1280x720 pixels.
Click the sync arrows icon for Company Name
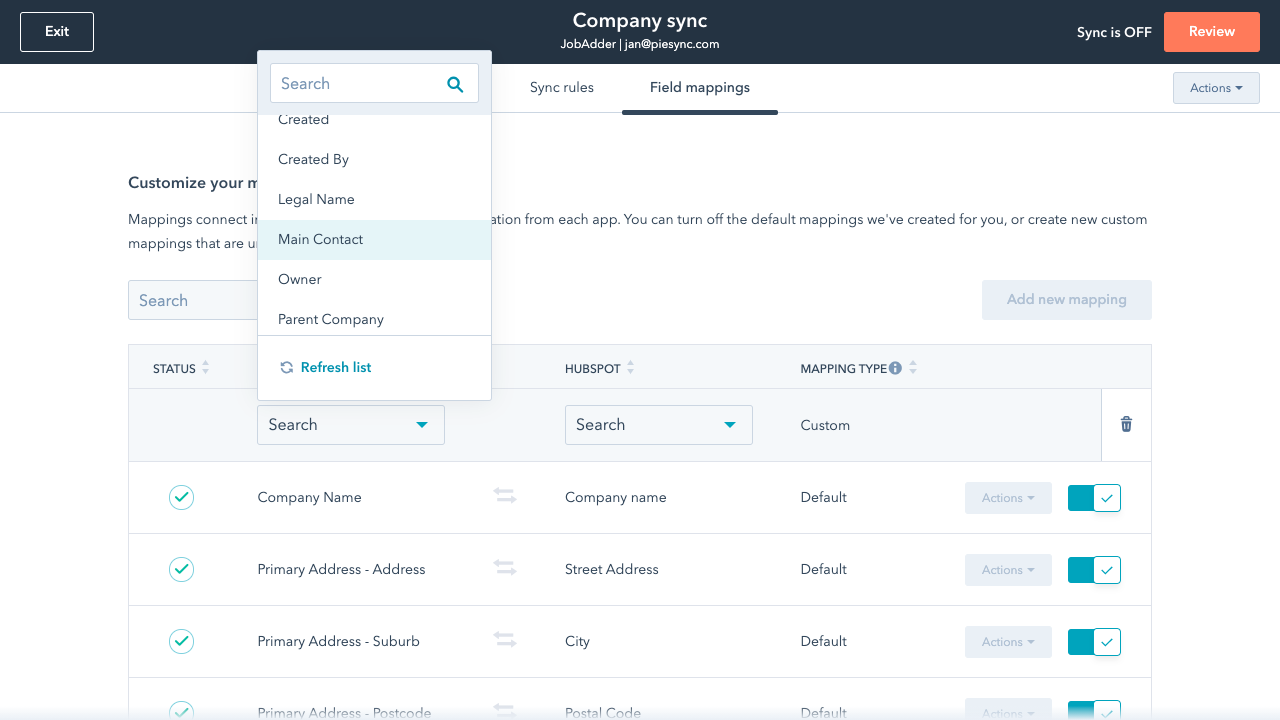click(505, 497)
